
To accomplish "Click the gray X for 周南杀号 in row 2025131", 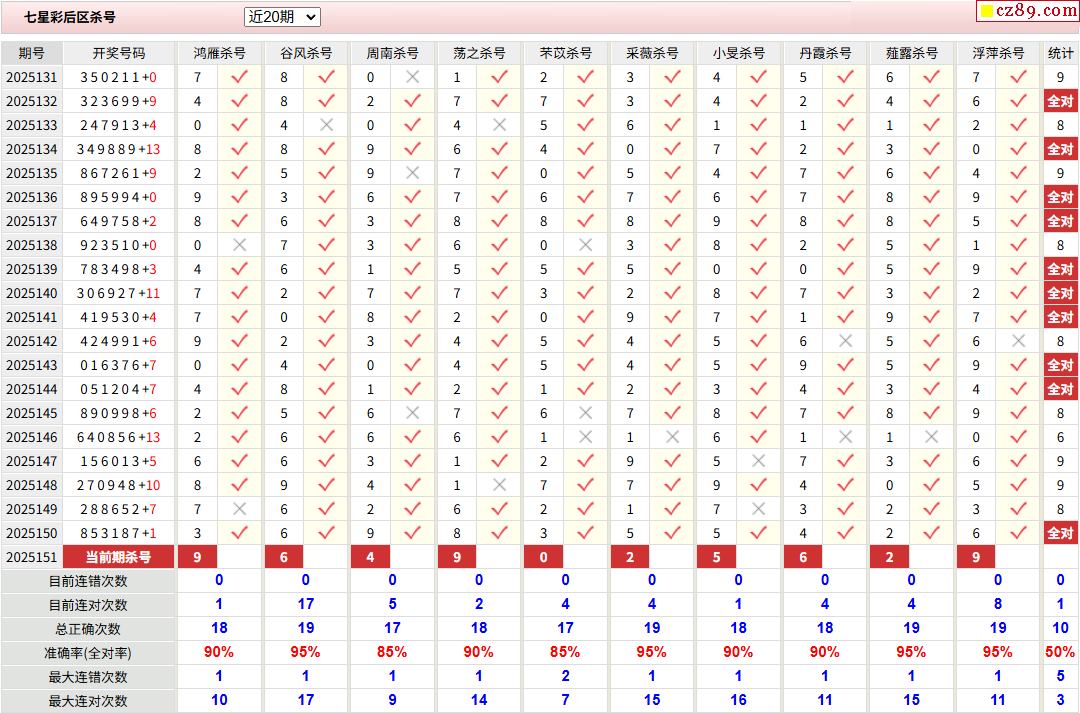I will [413, 77].
